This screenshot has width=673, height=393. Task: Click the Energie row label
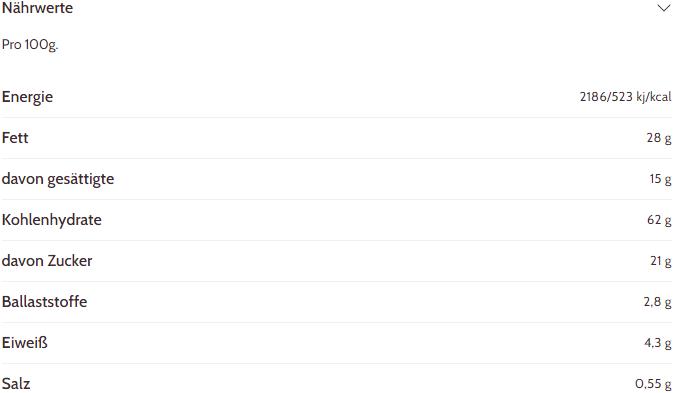[x=27, y=97]
